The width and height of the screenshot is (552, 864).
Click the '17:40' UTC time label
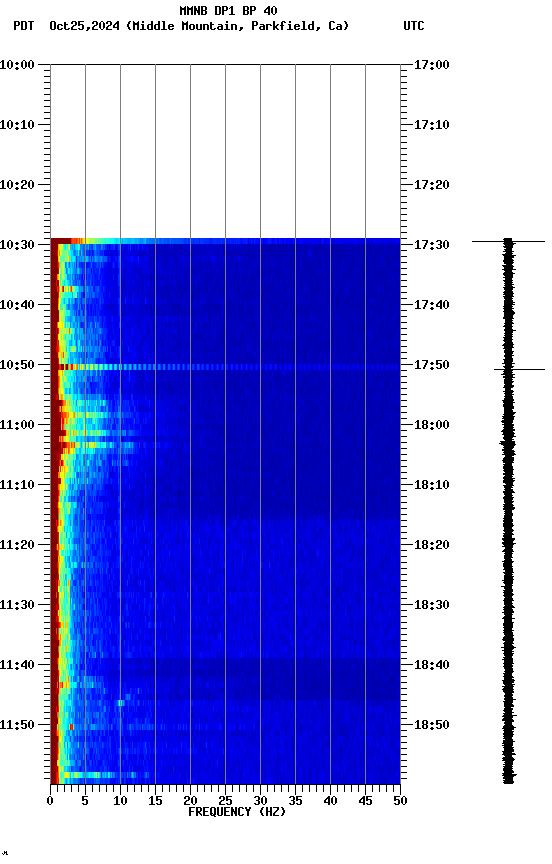432,305
